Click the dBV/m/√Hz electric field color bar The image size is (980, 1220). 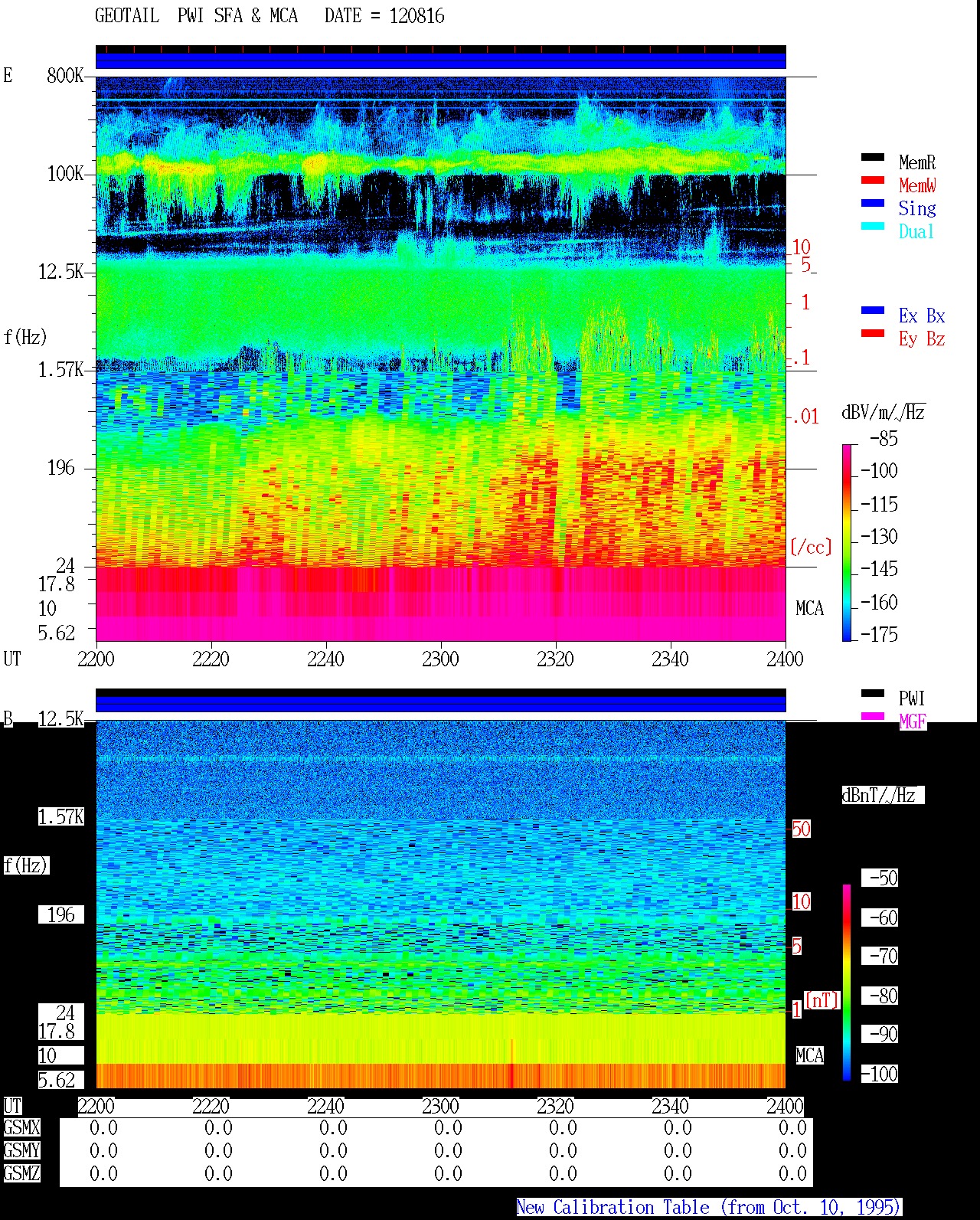[847, 542]
